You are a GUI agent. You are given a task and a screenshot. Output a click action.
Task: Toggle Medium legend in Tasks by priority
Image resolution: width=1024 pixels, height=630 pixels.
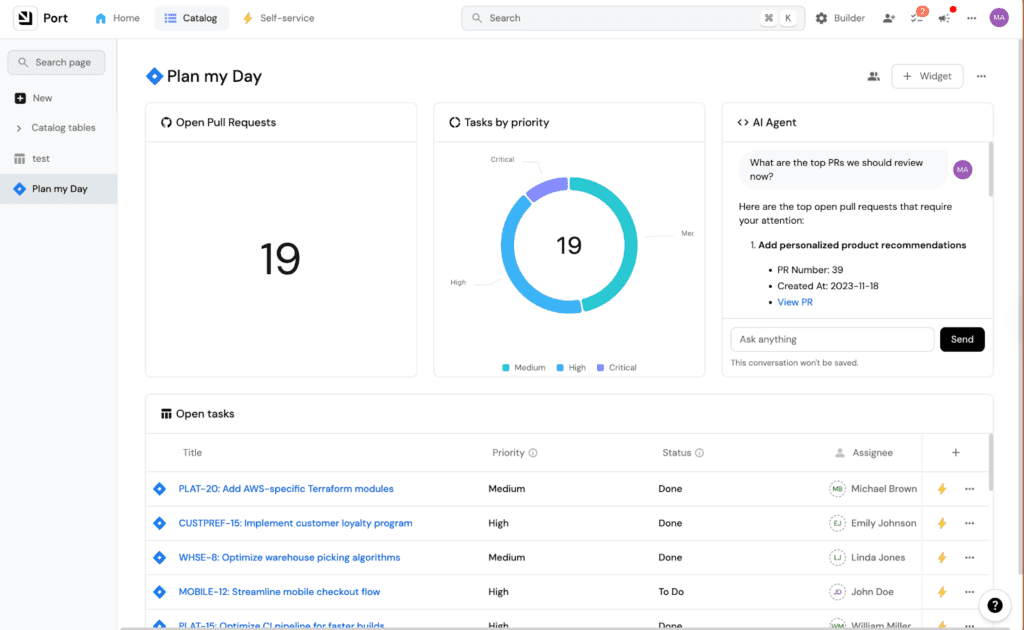coord(524,368)
